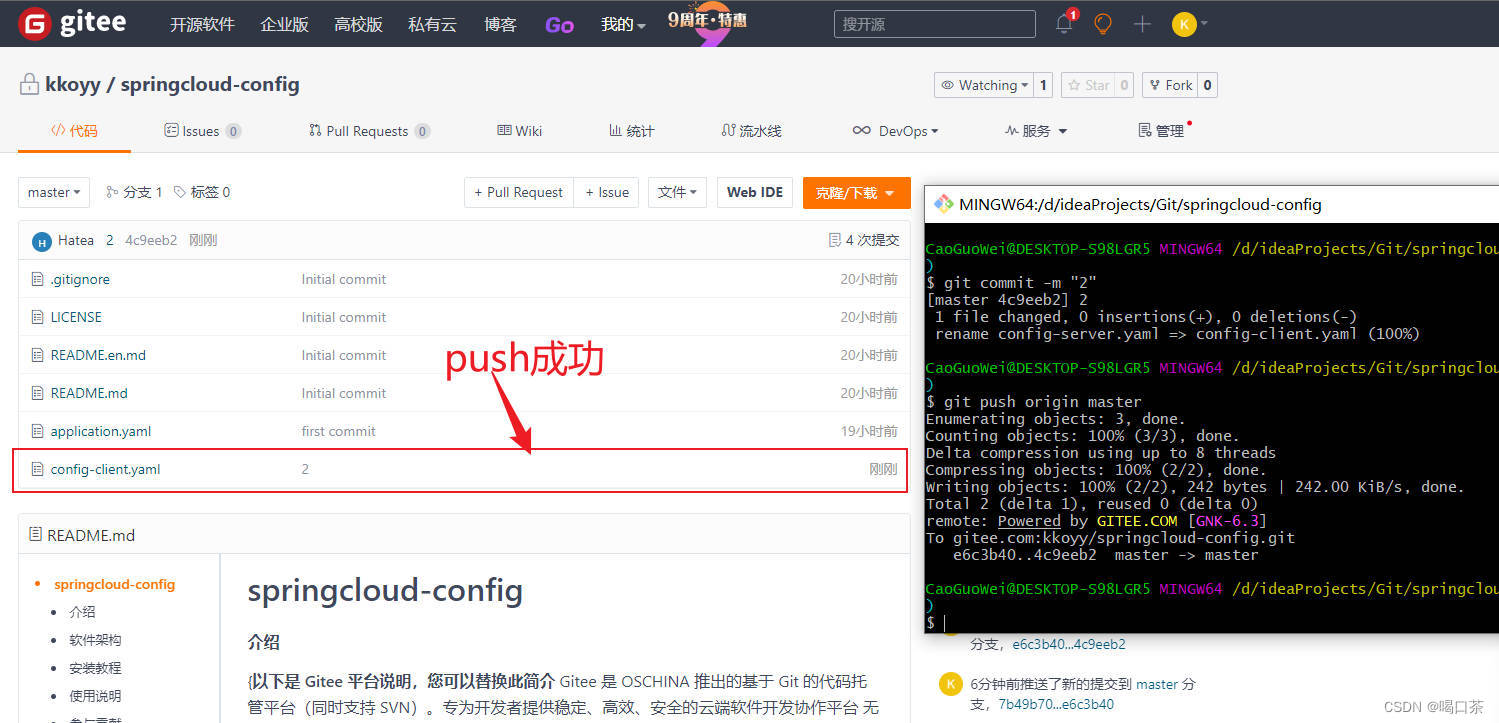
Task: Select 介绍 in README outline
Action: click(x=82, y=612)
